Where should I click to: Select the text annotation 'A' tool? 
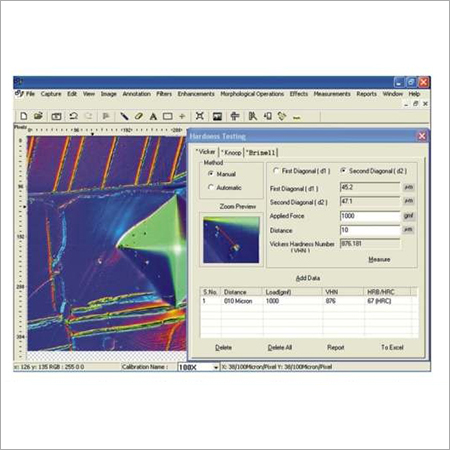153,116
